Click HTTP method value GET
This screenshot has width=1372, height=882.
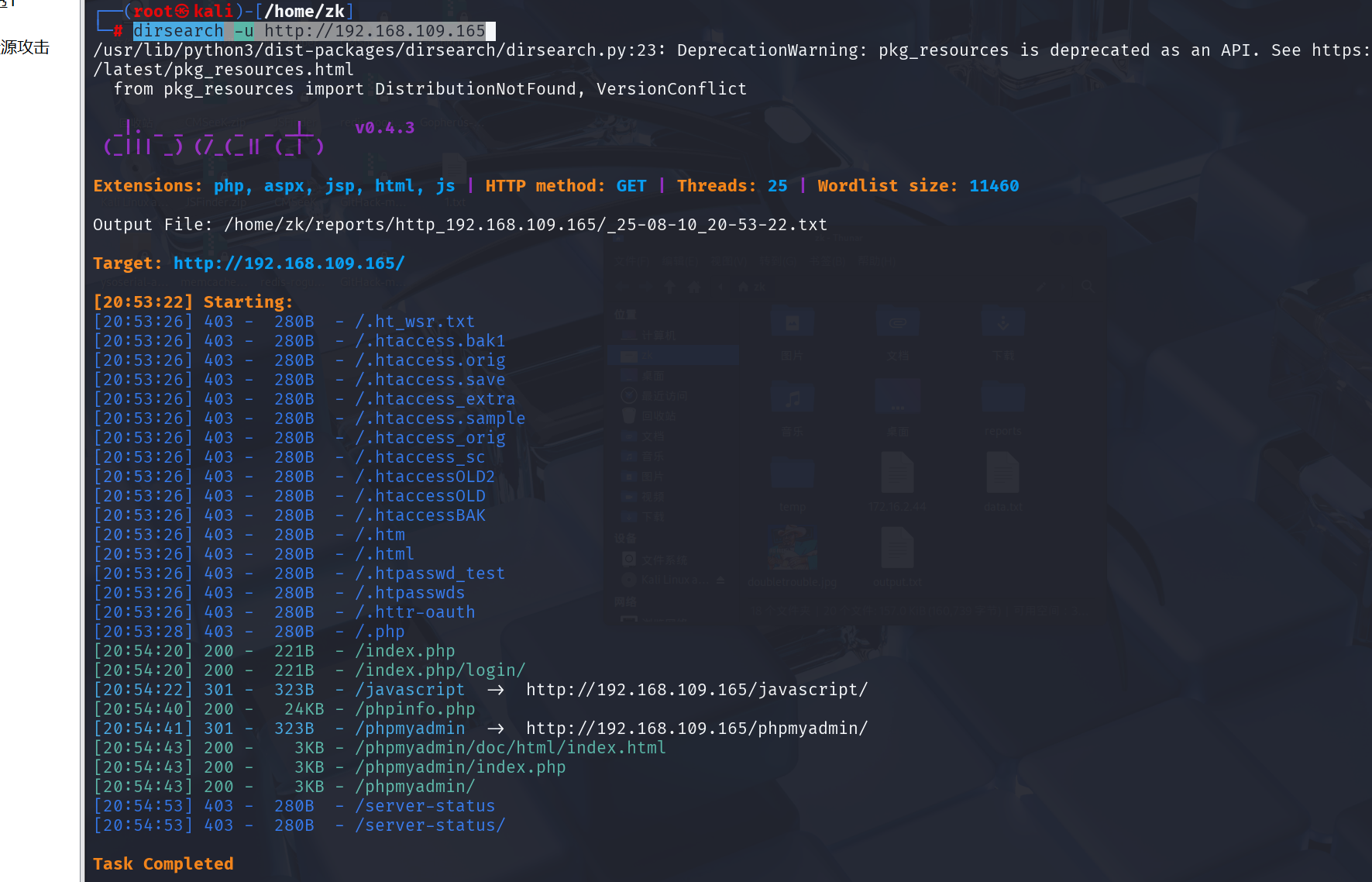click(x=631, y=186)
